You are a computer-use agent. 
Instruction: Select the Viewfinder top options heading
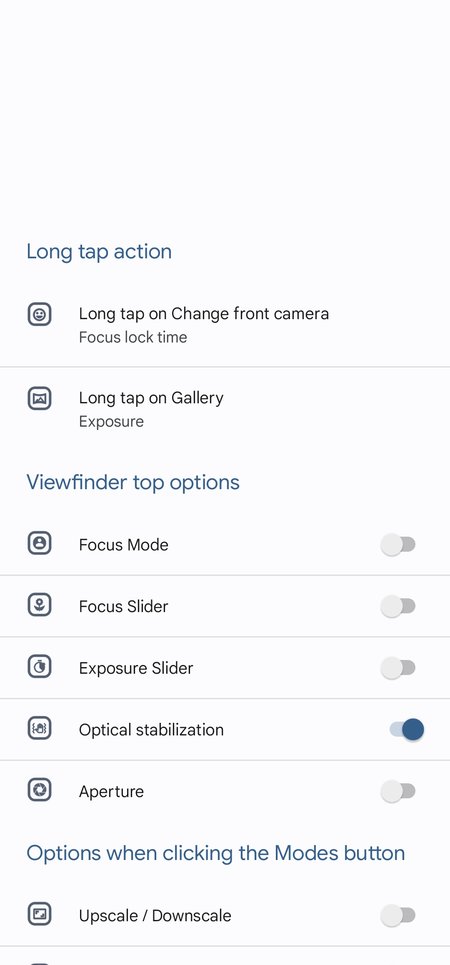pyautogui.click(x=133, y=482)
